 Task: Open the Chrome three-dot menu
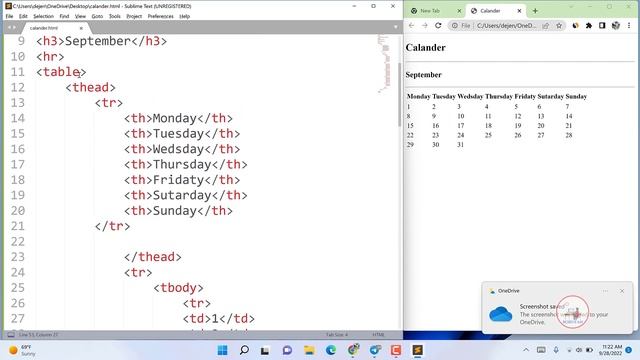point(629,25)
